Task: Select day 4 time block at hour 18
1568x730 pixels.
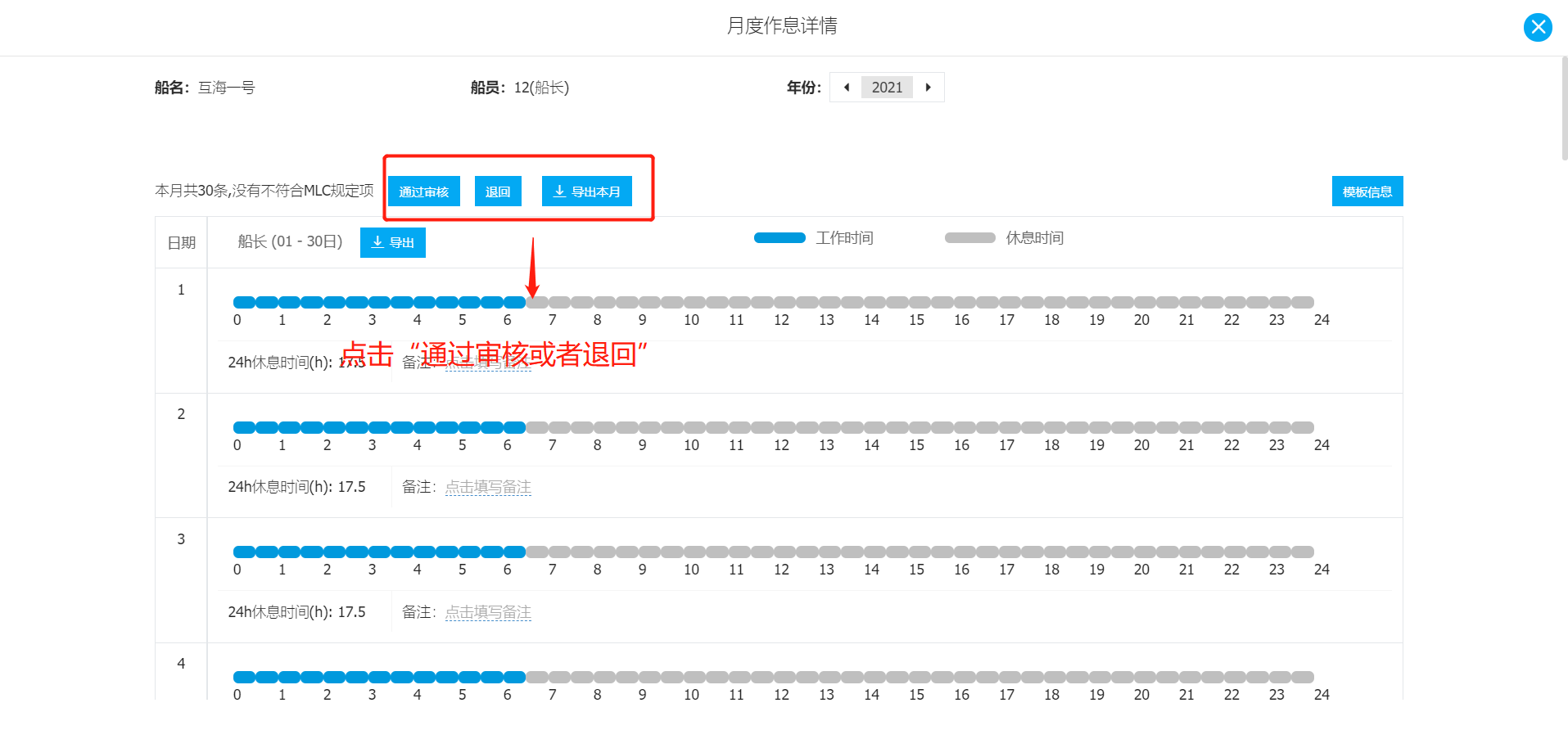Action: click(1055, 678)
